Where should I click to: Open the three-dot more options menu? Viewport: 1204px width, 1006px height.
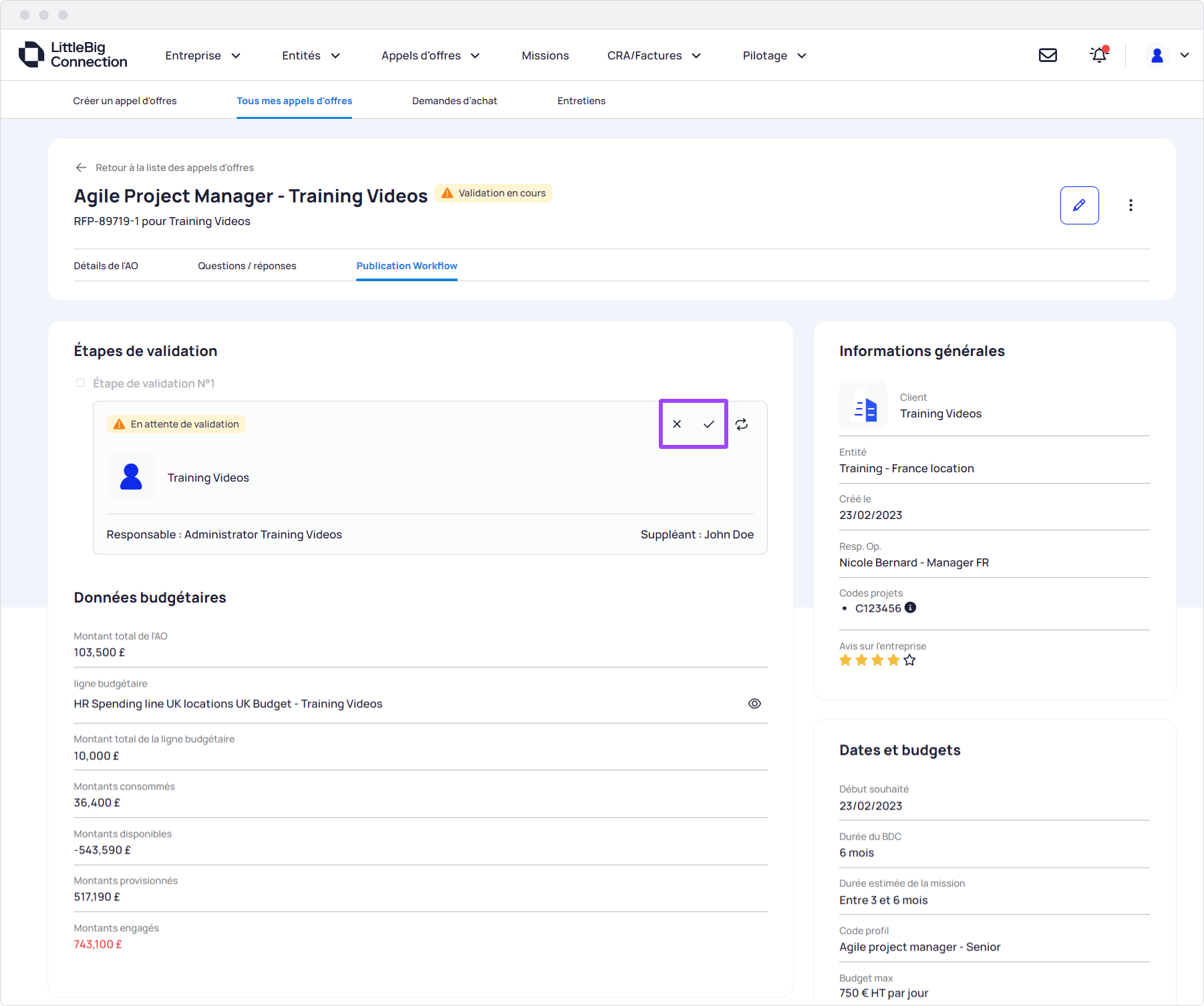(1131, 205)
